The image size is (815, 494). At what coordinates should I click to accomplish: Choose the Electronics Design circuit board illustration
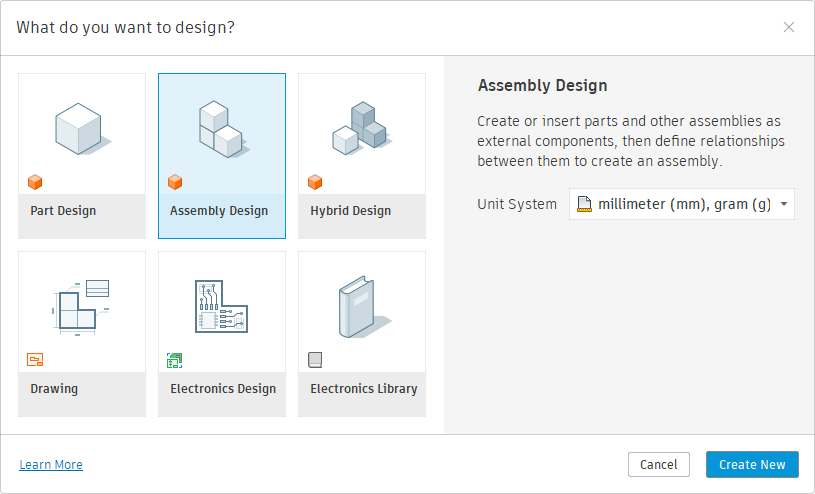point(221,306)
